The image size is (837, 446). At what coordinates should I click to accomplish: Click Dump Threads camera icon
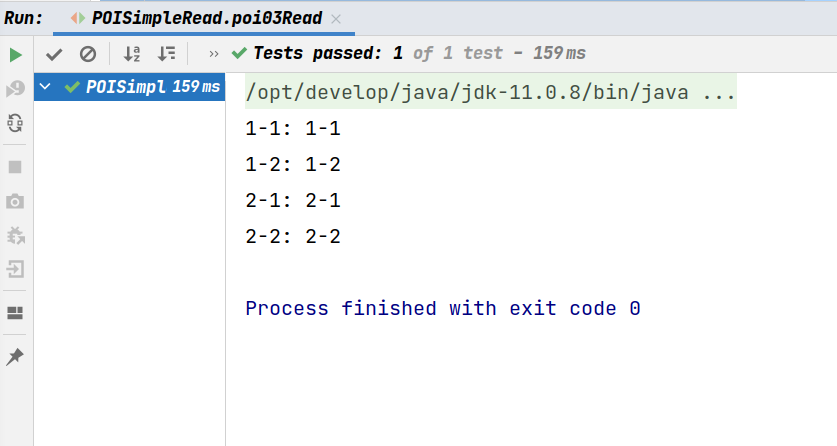tap(15, 202)
